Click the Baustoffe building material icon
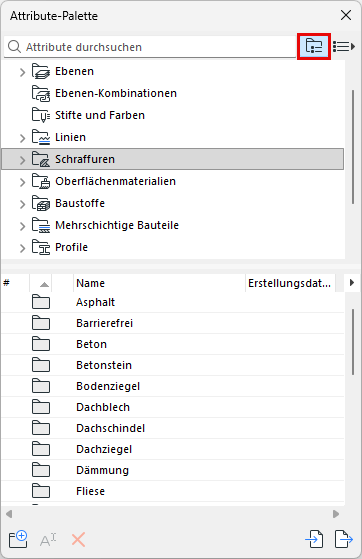Viewport: 362px width, 559px height. [x=41, y=203]
